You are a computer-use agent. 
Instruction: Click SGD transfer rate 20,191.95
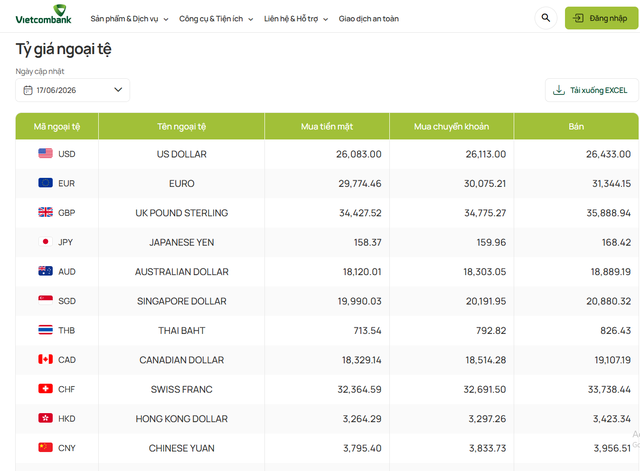point(486,301)
